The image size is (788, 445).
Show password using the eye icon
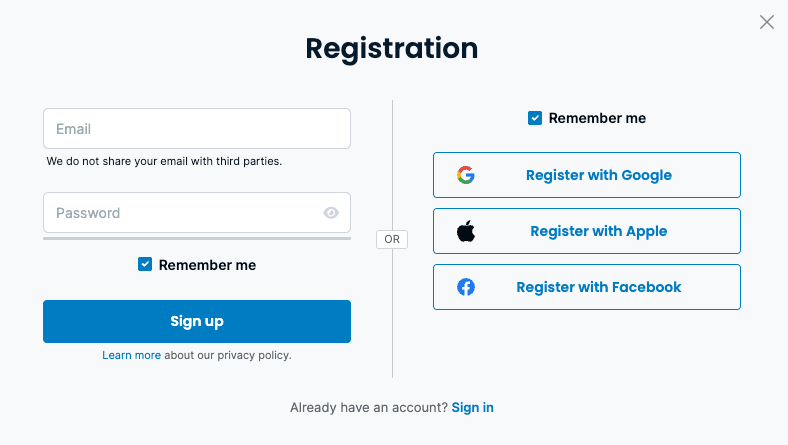point(331,213)
